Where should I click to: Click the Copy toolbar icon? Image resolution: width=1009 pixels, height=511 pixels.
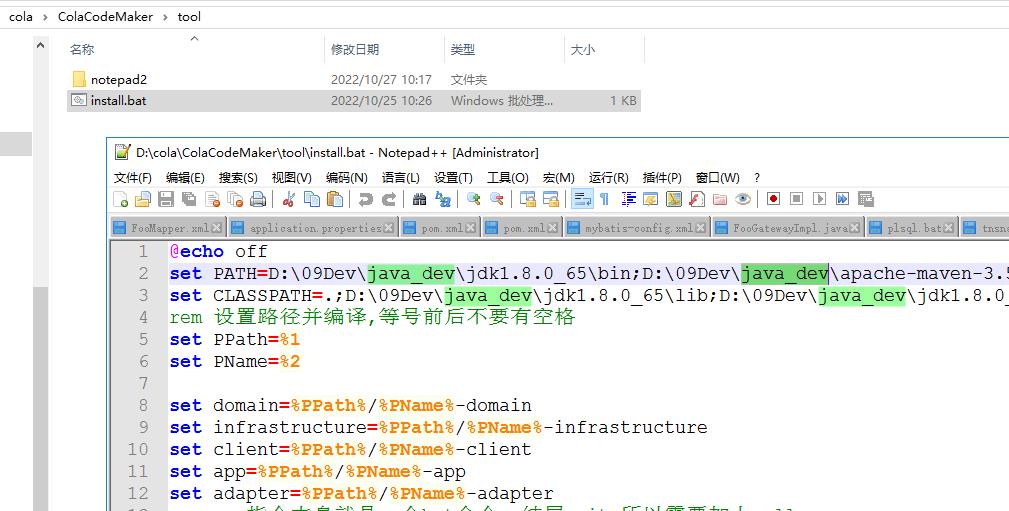point(311,200)
